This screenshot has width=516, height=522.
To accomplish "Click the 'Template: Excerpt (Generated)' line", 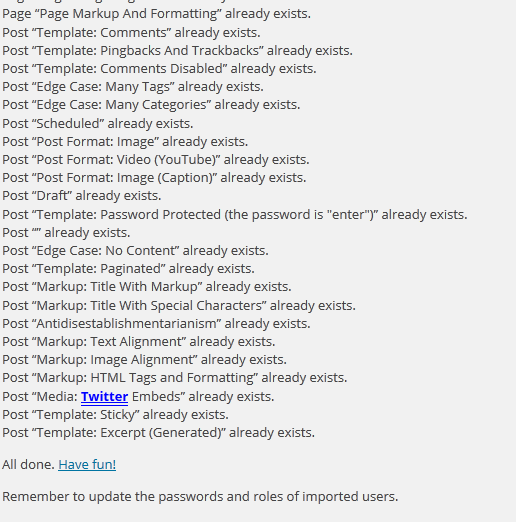I will (x=158, y=433).
